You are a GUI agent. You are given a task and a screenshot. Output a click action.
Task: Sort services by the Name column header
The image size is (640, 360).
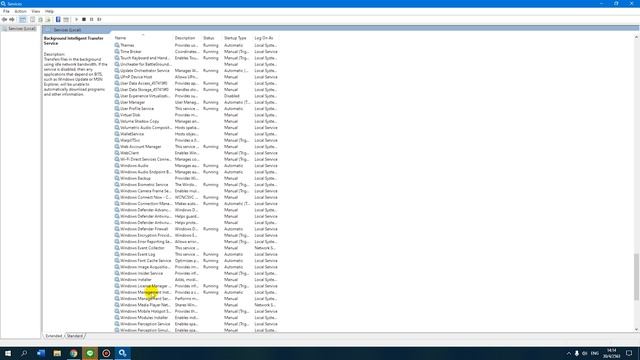(x=143, y=38)
